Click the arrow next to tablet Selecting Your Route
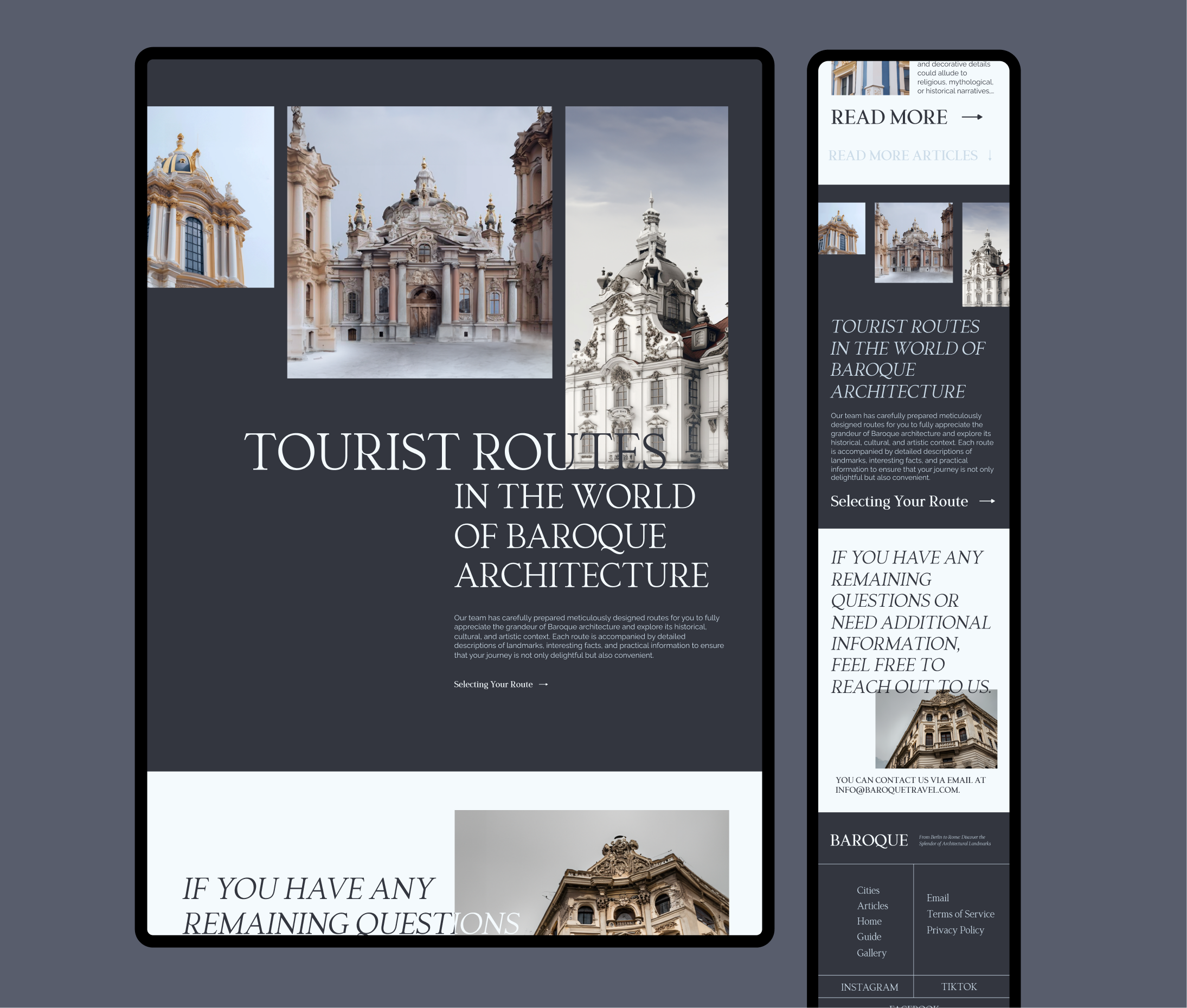This screenshot has height=1008, width=1187. pyautogui.click(x=543, y=684)
